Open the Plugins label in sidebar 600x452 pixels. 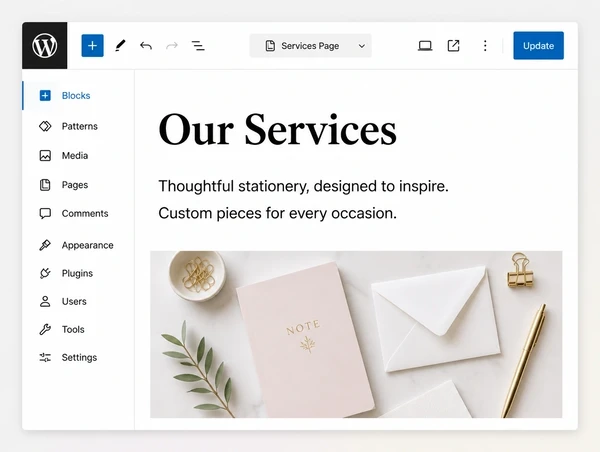tap(77, 273)
